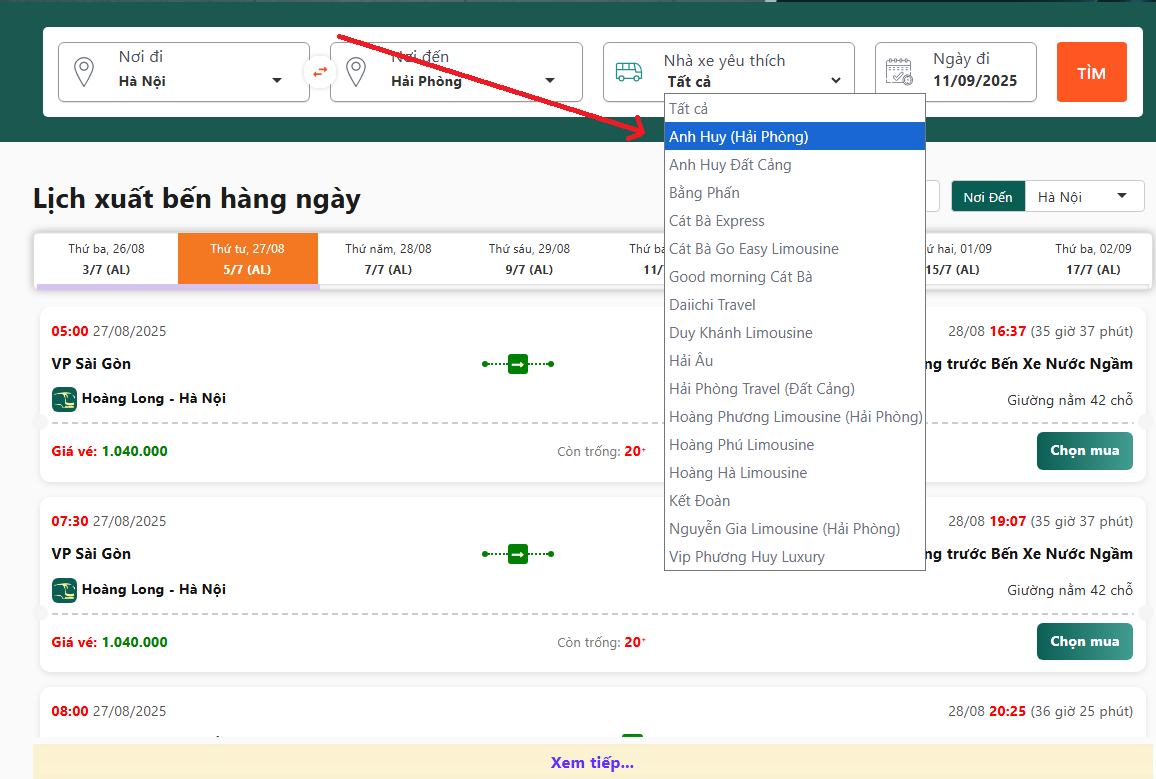Switch to the Thứ năm, 28/08 date tab
The width and height of the screenshot is (1156, 779).
tap(388, 259)
